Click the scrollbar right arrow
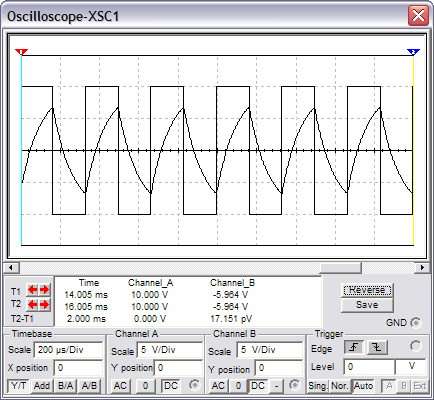Viewport: 434px width, 400px height. point(423,267)
